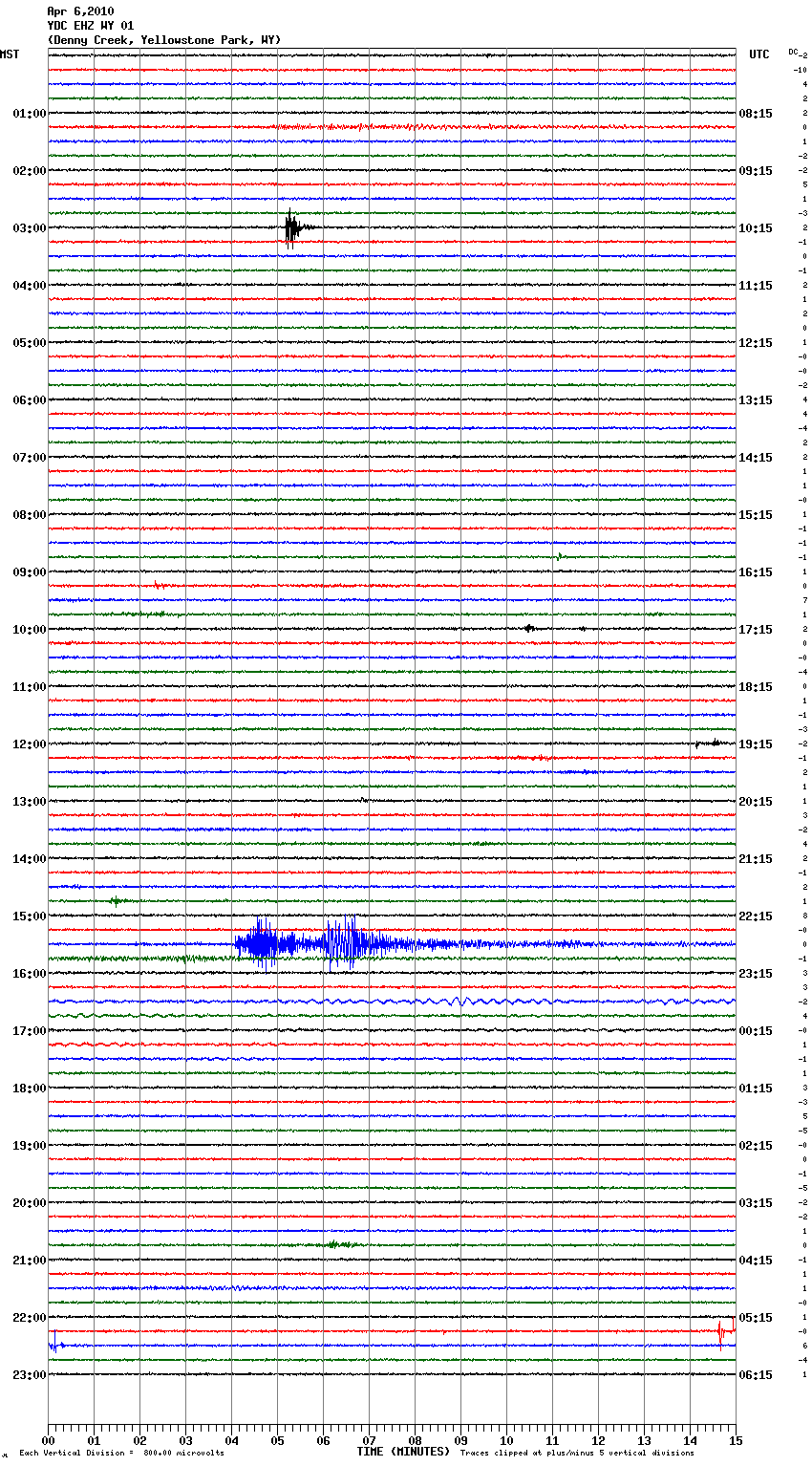Screen dimensions: 812x1466
Task: Click the small green event on the 20:45 trace
Action: point(338,1244)
